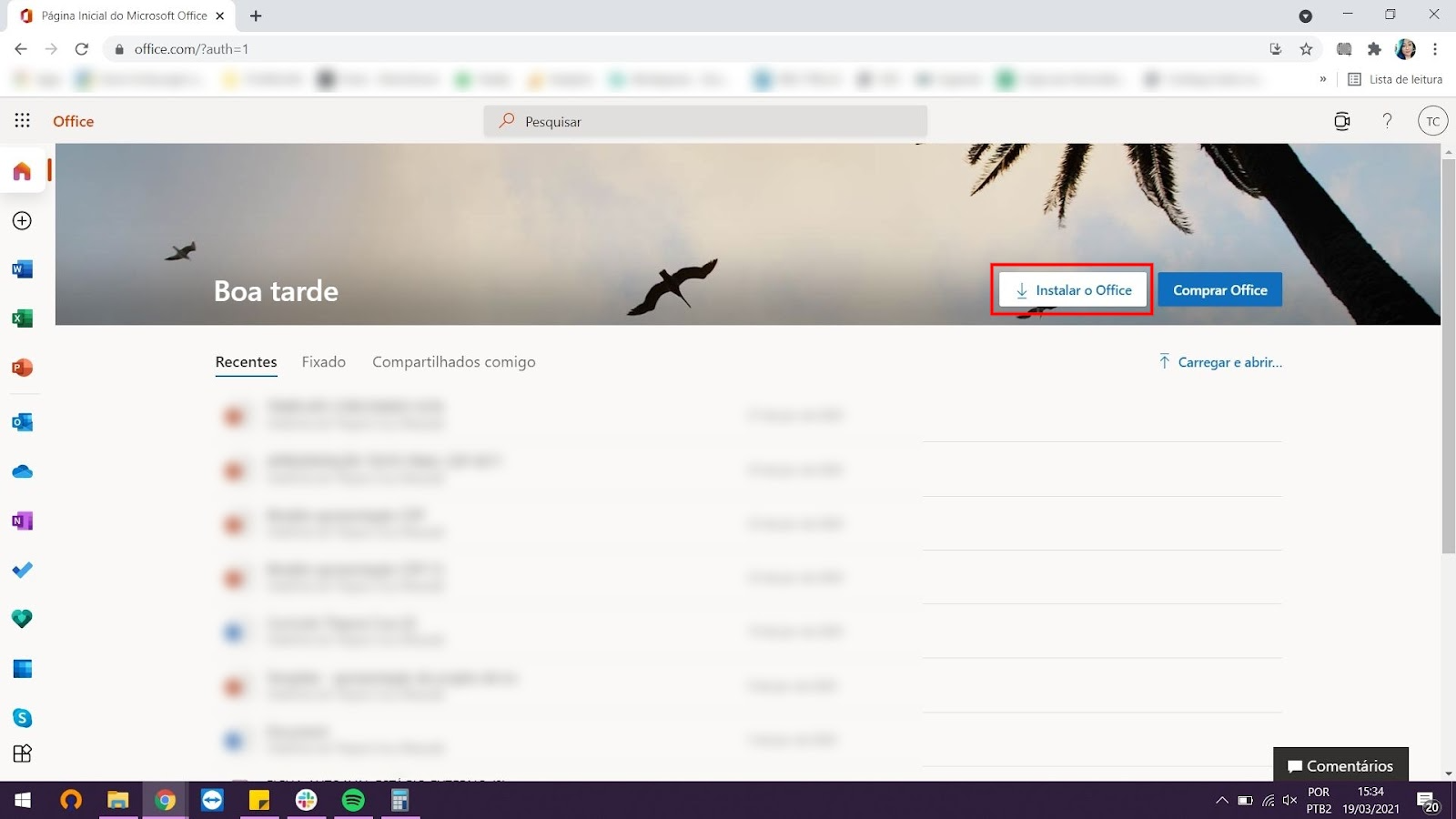Image resolution: width=1456 pixels, height=819 pixels.
Task: Open Chrome extensions puzzle icon
Action: 1374,49
